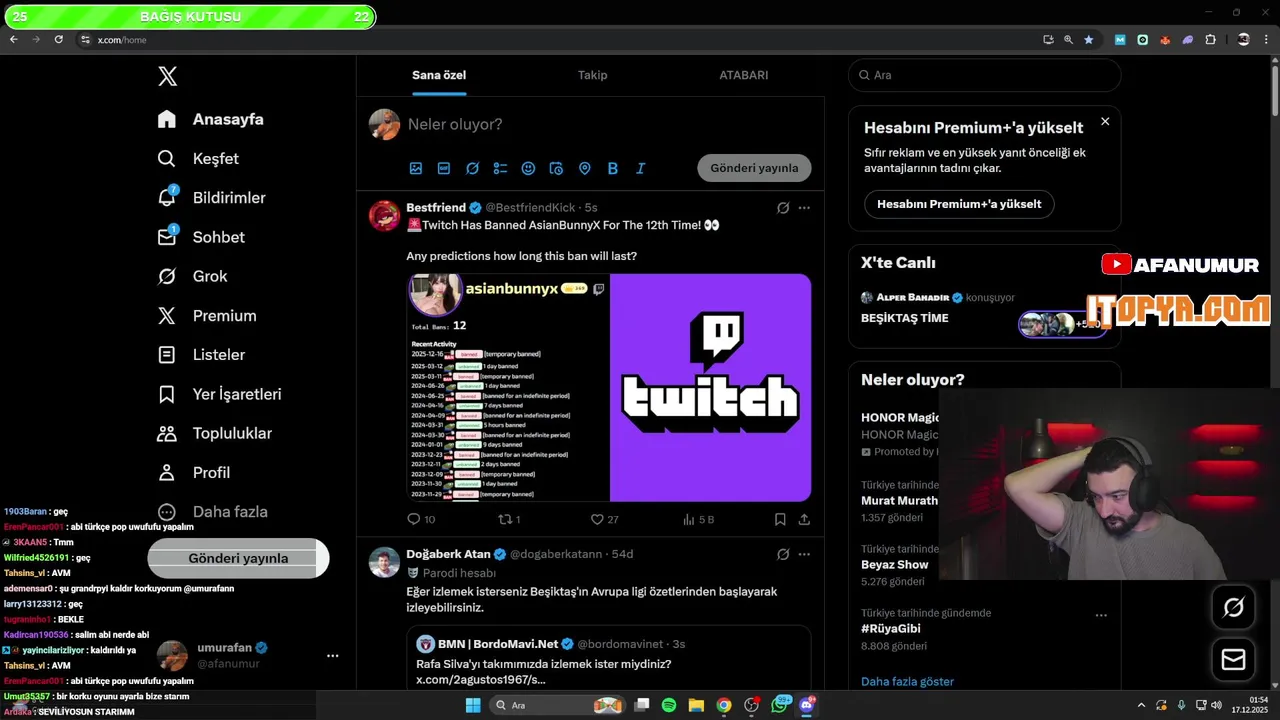Open #RüyaGibi trend

891,629
